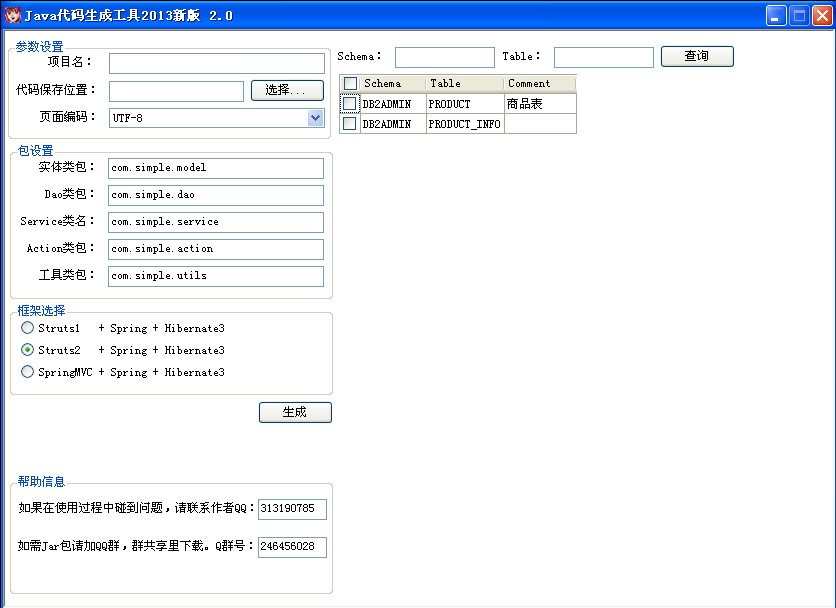The image size is (836, 608).
Task: Click the Schema column header
Action: tap(393, 84)
